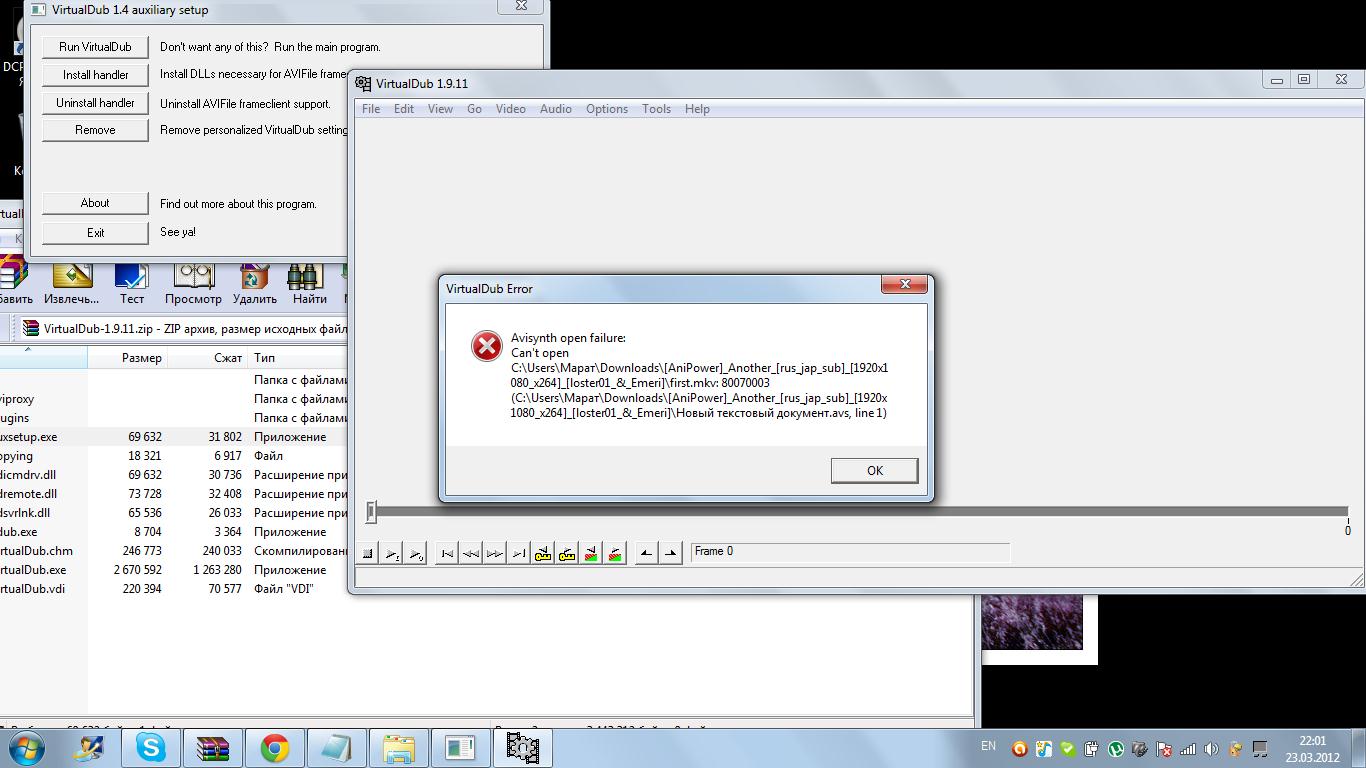The height and width of the screenshot is (768, 1366).
Task: Click the purple image thumbnail behind VirtualDub
Action: pos(1032,622)
